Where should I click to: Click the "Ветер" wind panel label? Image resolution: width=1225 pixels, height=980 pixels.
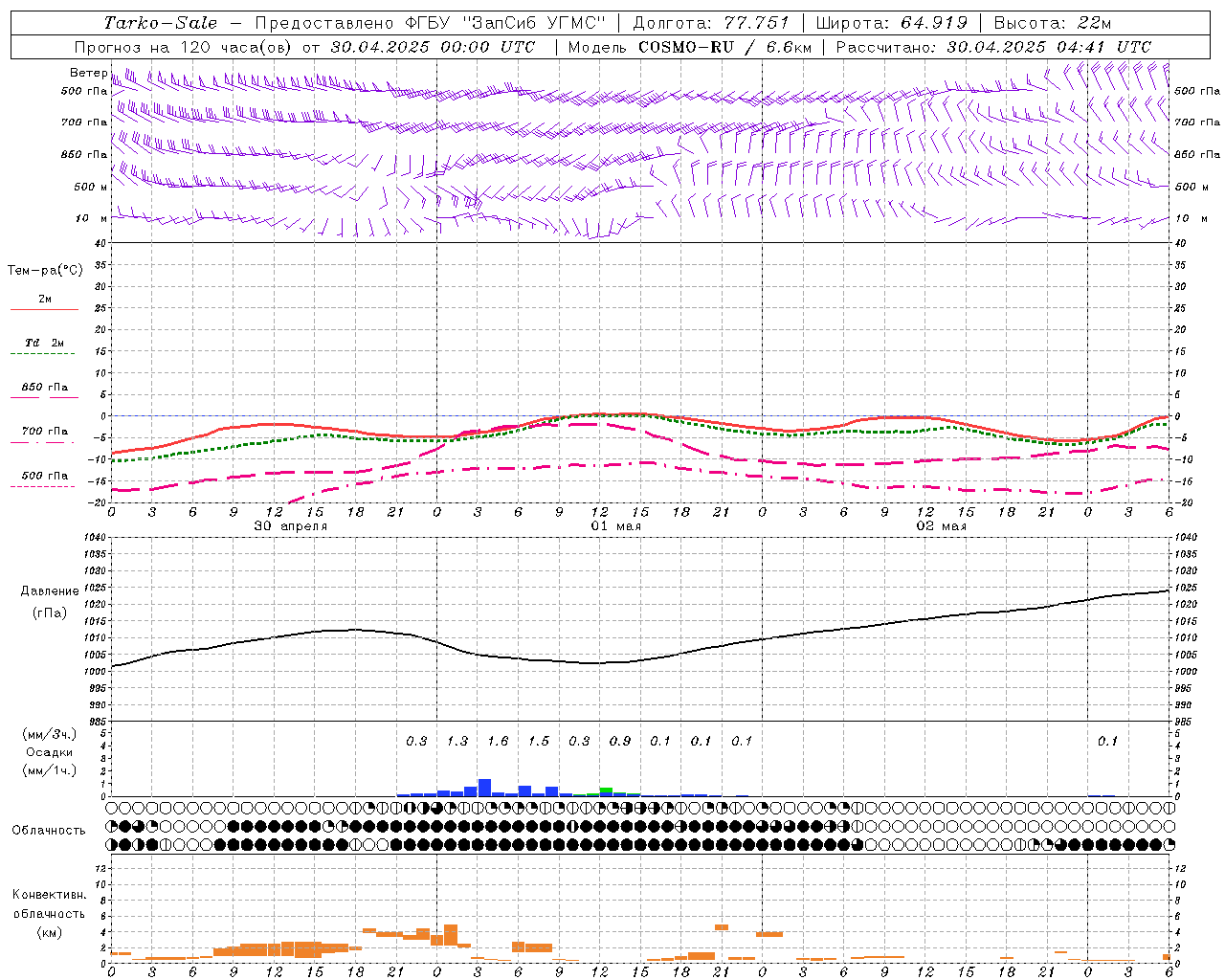(88, 73)
